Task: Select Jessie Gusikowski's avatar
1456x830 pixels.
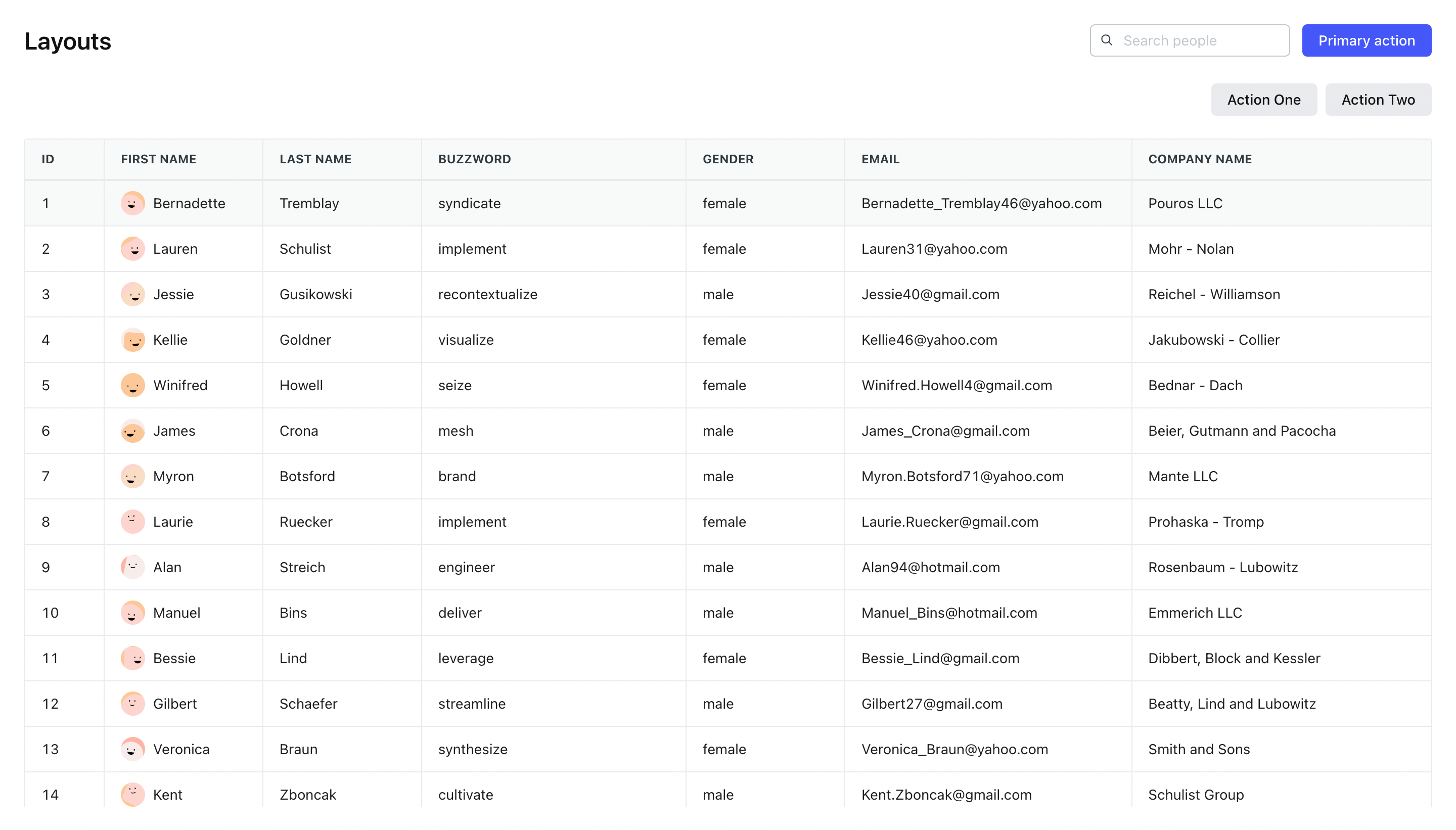Action: pos(132,294)
